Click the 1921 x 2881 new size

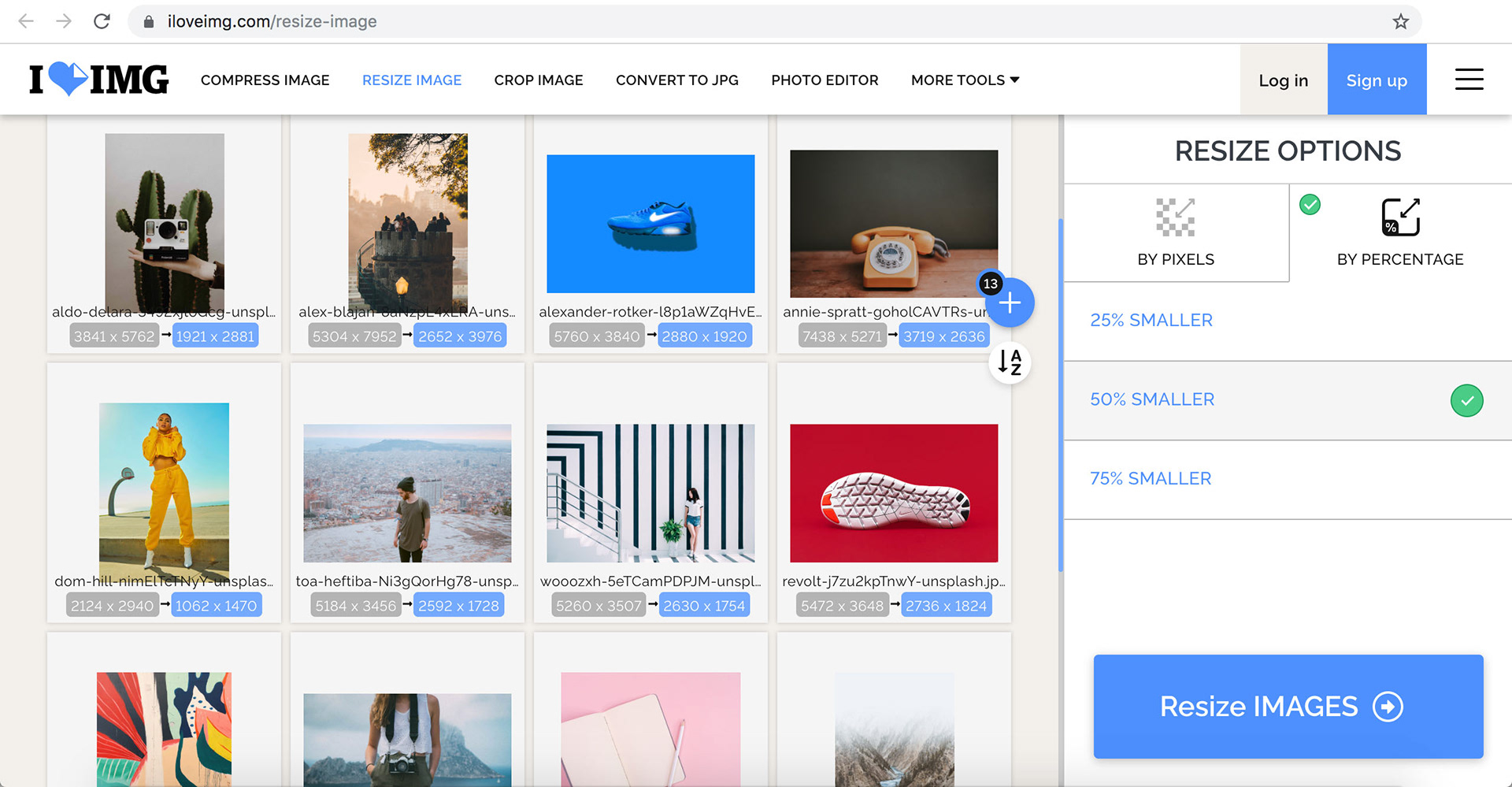click(x=215, y=336)
